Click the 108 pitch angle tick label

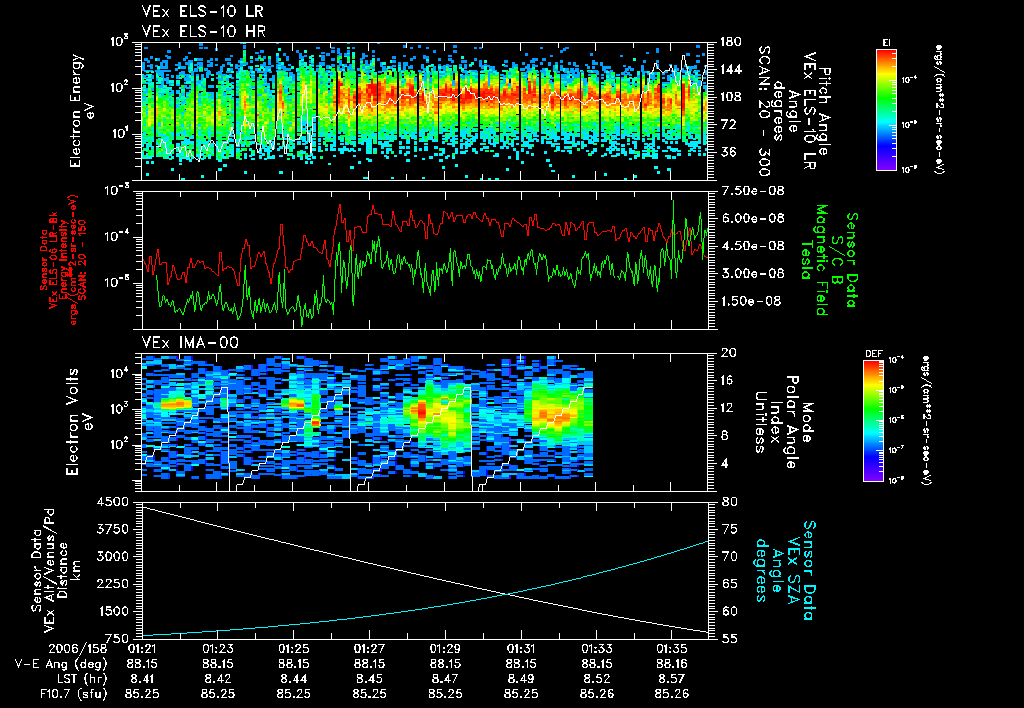click(x=731, y=97)
